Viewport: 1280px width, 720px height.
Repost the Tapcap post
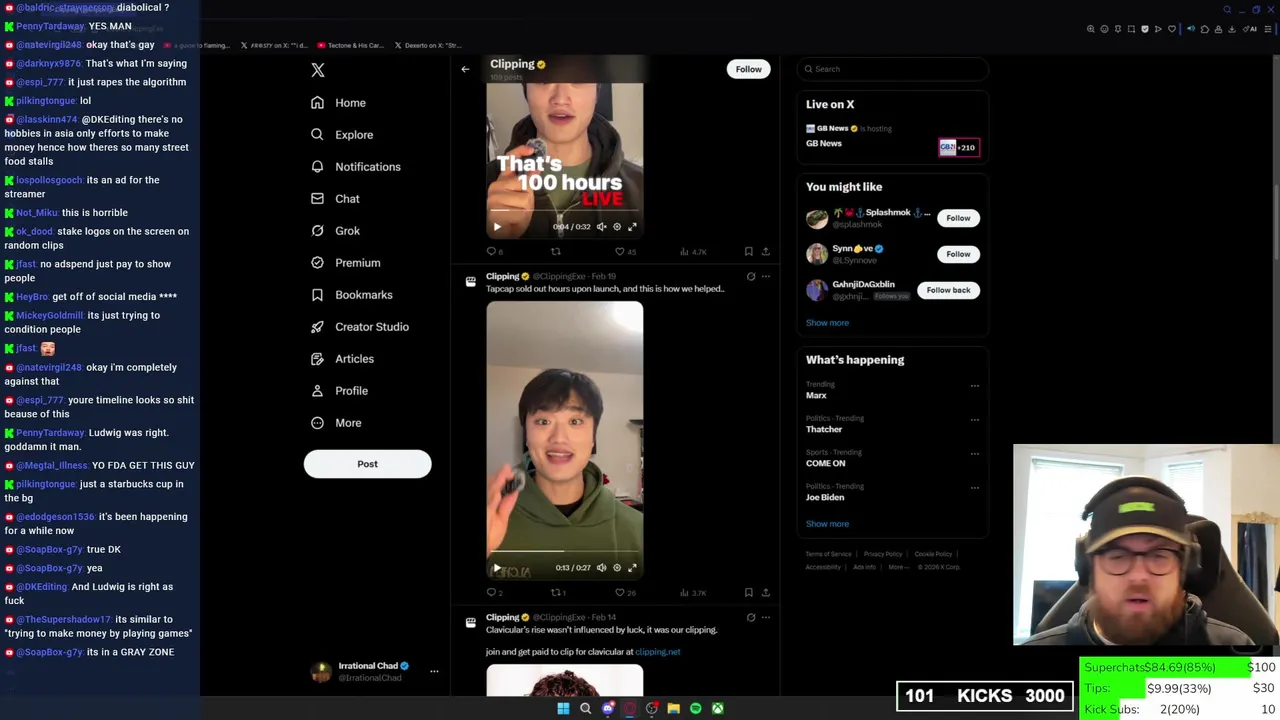(558, 593)
